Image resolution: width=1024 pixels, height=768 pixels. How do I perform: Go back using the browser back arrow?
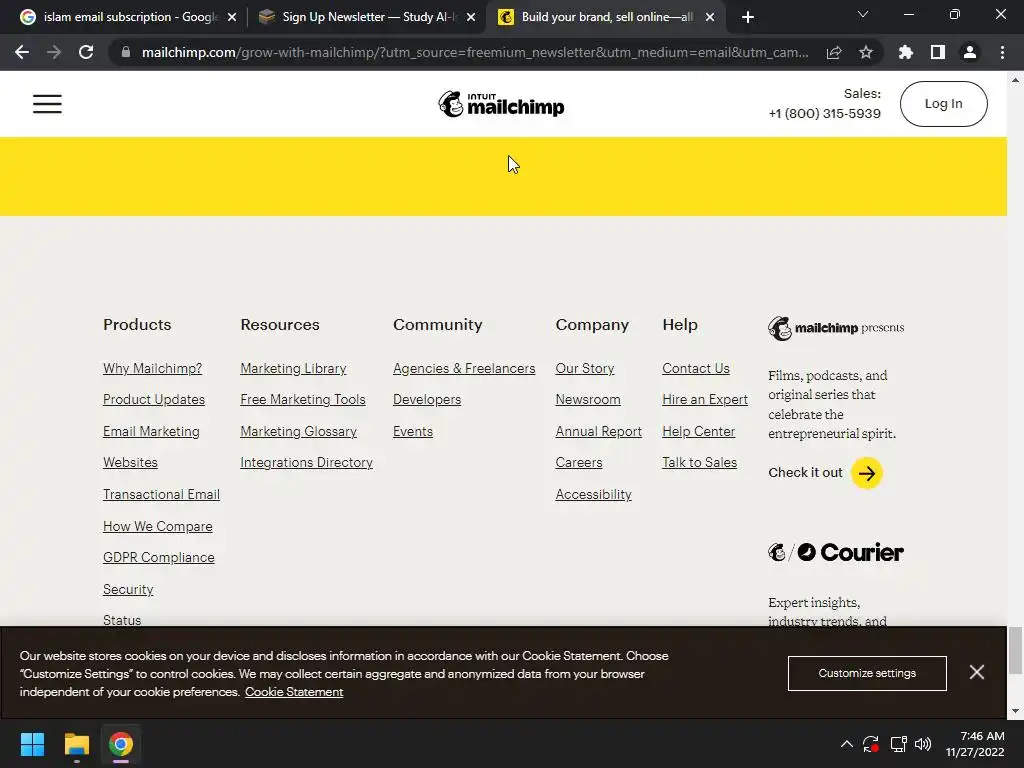(x=22, y=52)
